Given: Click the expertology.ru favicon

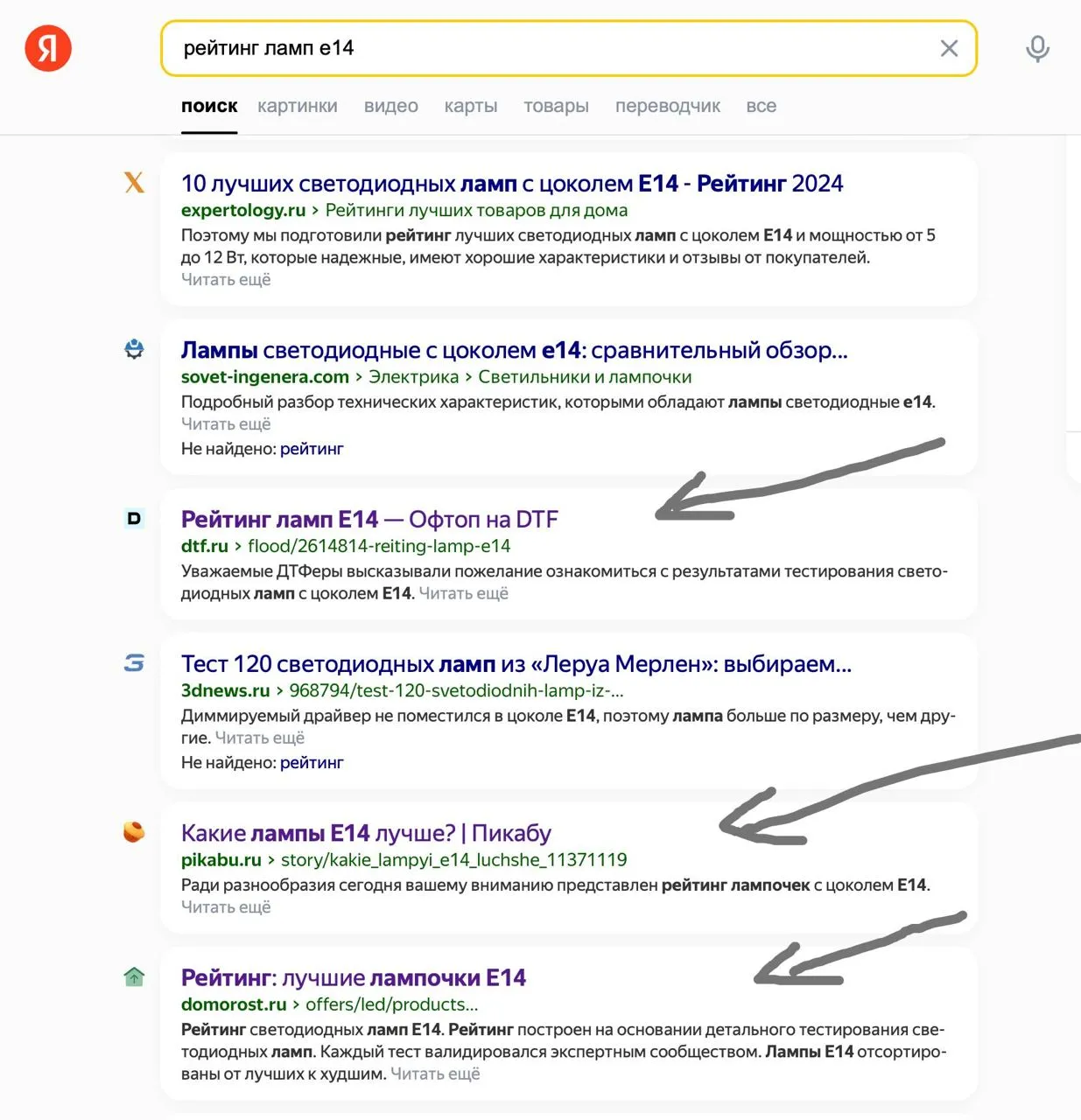Looking at the screenshot, I should pyautogui.click(x=134, y=182).
